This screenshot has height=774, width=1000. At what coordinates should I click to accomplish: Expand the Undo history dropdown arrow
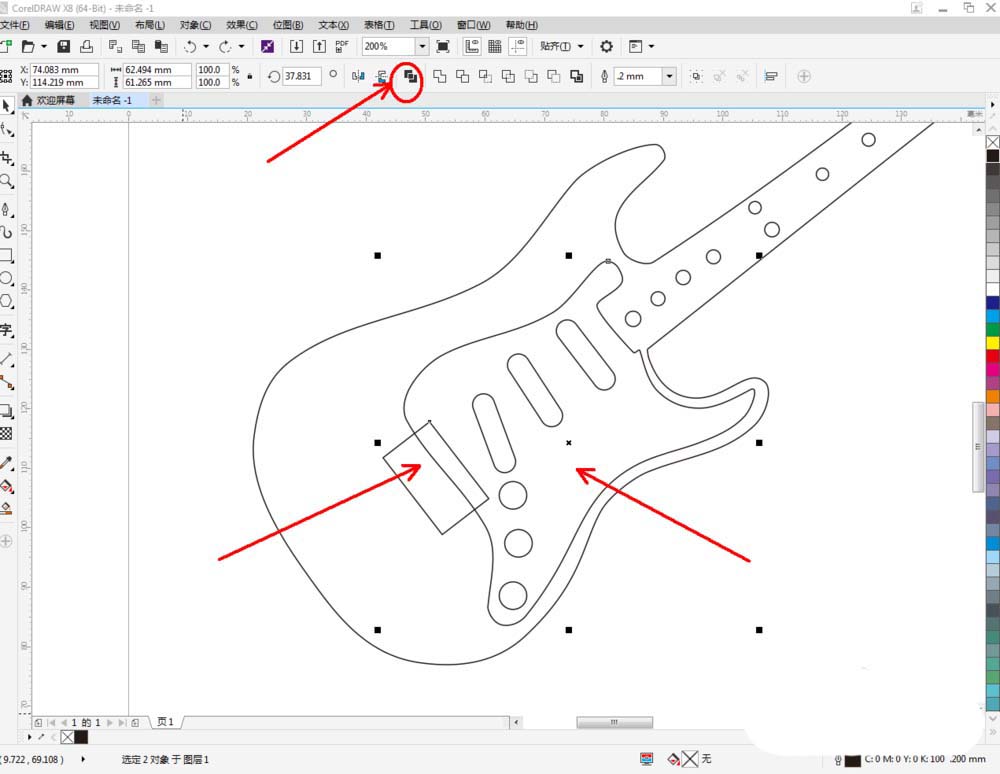click(x=206, y=46)
